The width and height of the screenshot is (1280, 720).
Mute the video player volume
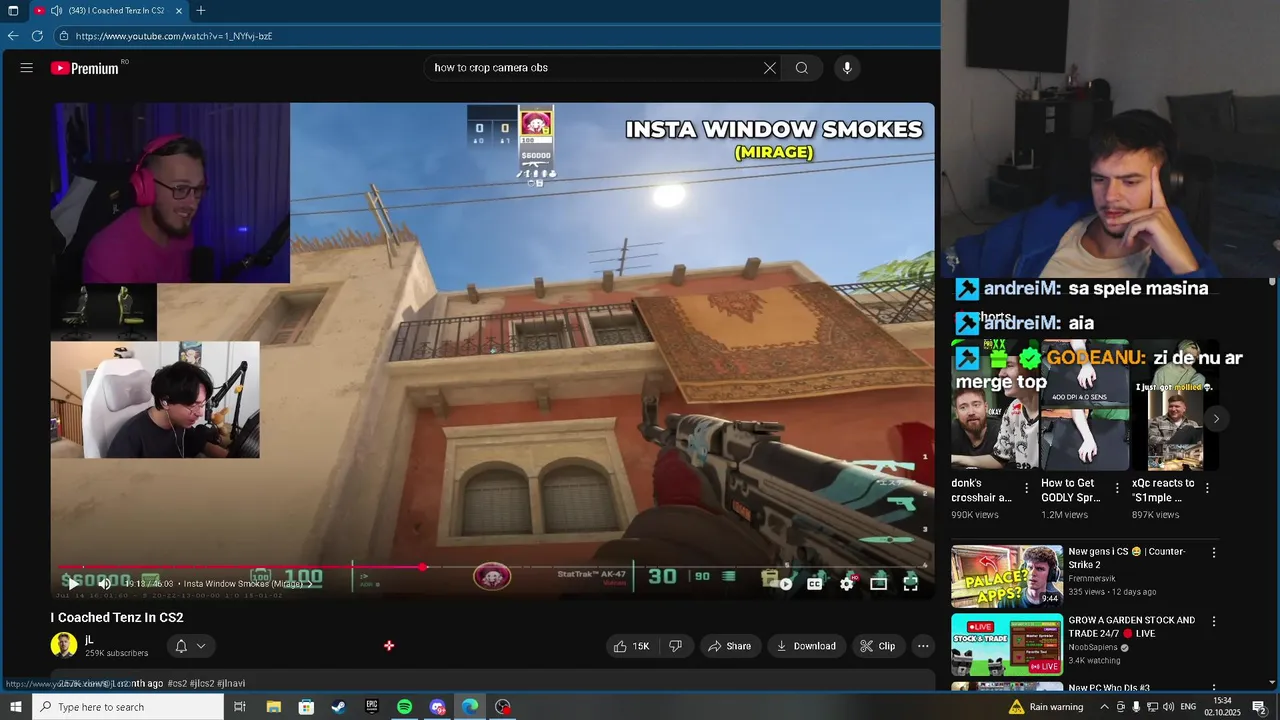pos(104,584)
